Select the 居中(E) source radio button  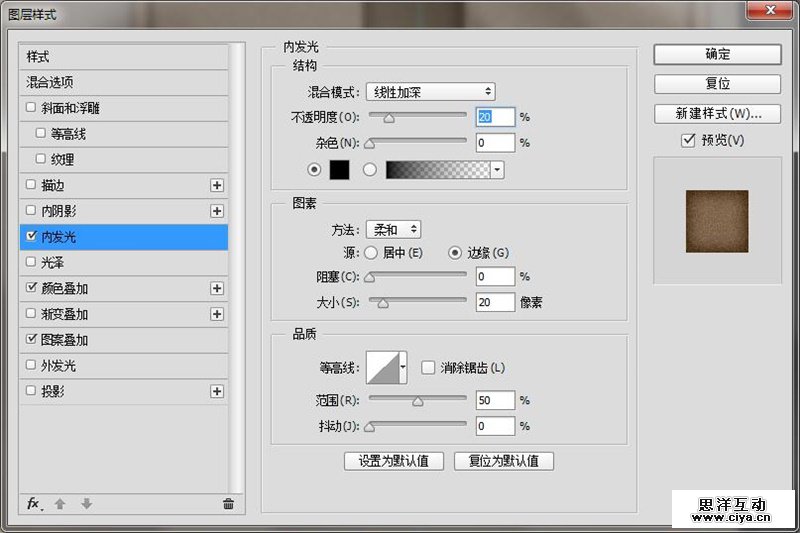370,253
